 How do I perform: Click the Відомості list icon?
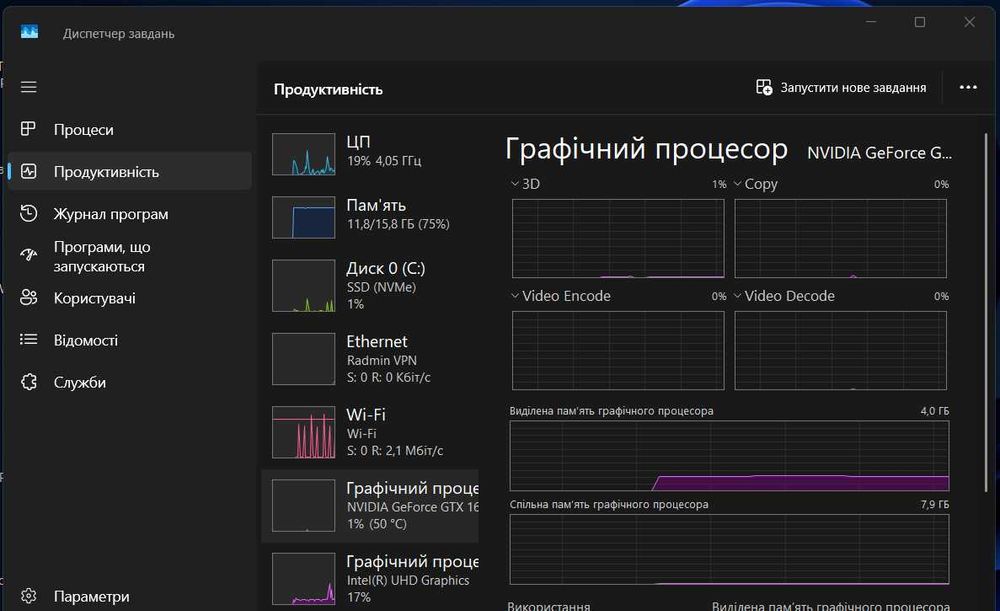(29, 340)
